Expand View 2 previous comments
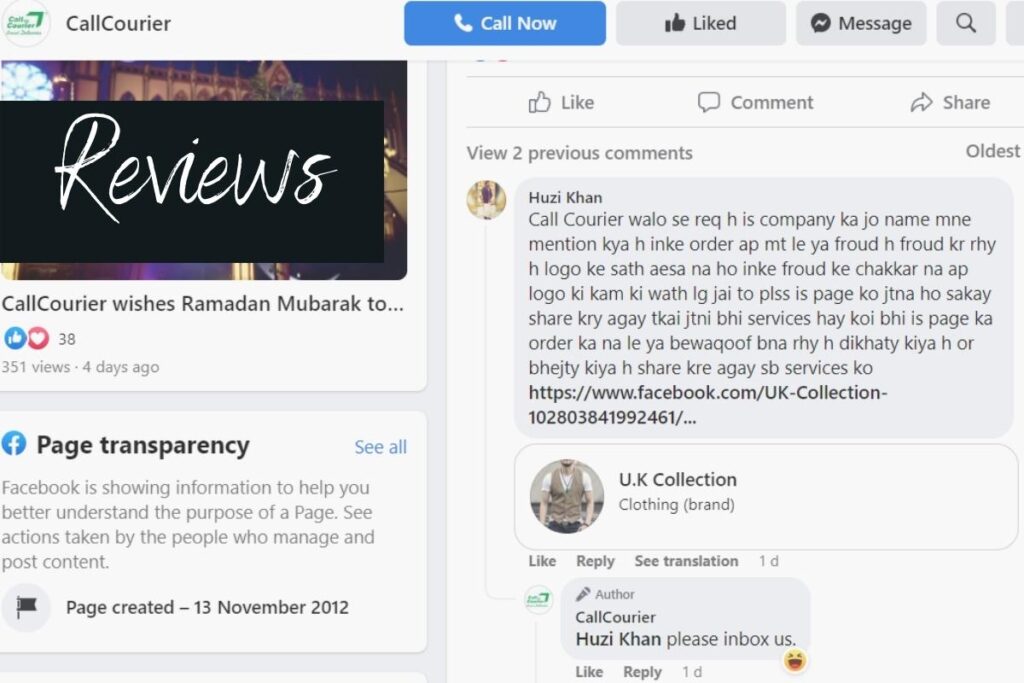Viewport: 1024px width, 683px height. 579,153
